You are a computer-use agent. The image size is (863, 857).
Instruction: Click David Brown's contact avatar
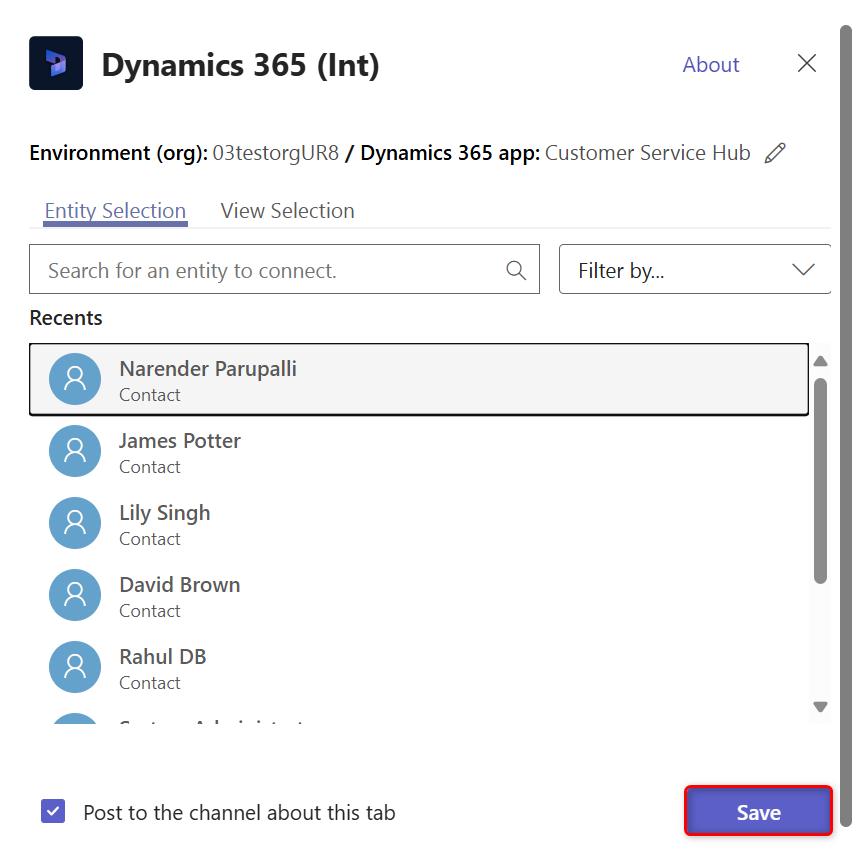coord(75,595)
